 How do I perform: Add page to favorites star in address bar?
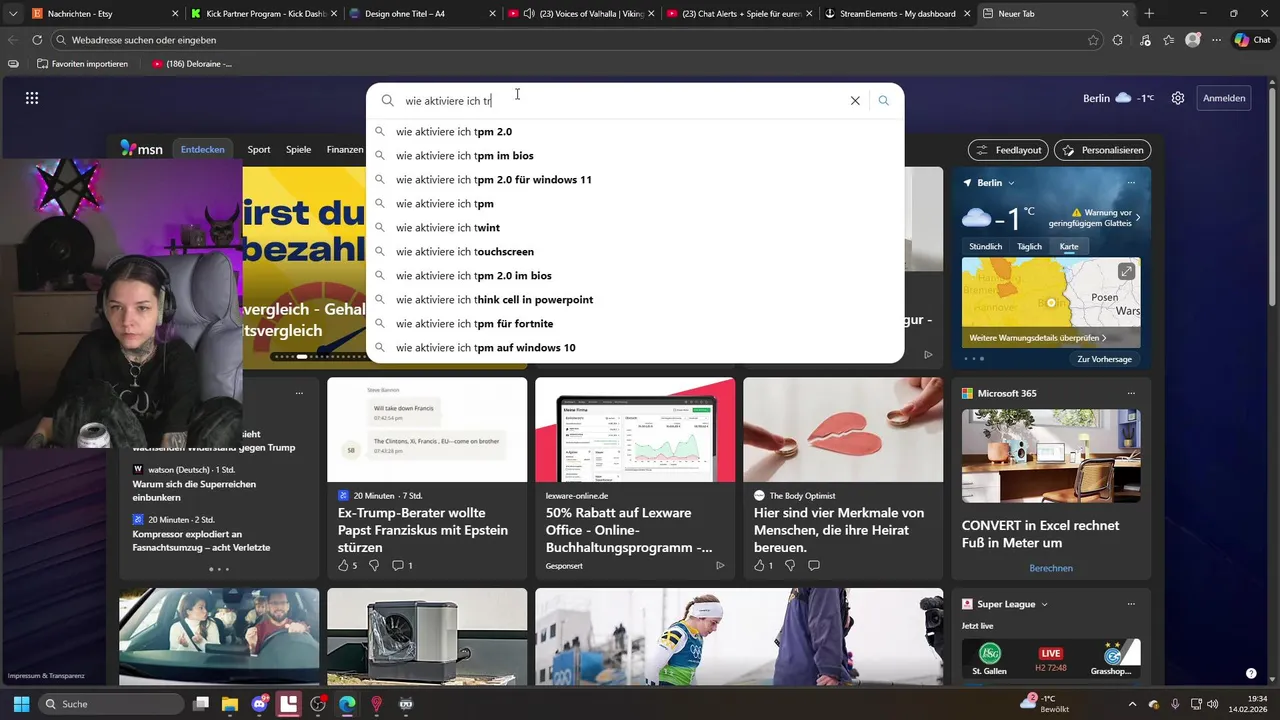coord(1093,40)
